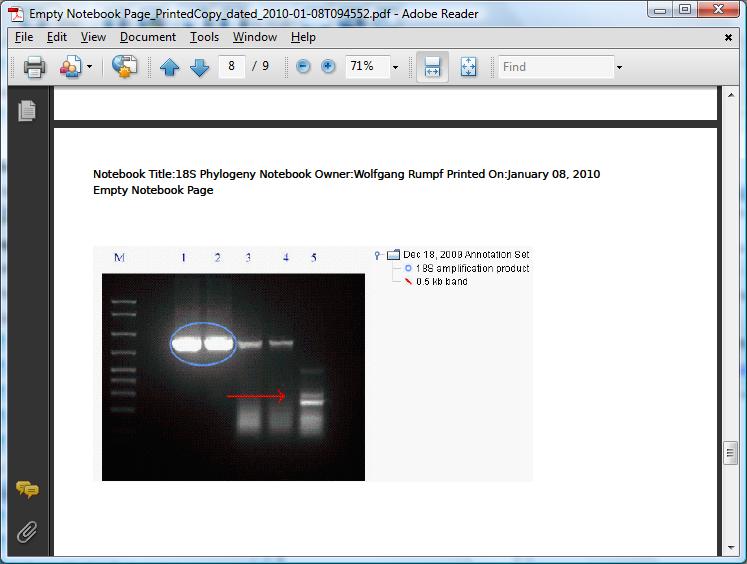
Task: Select fit one full page icon
Action: click(x=468, y=67)
